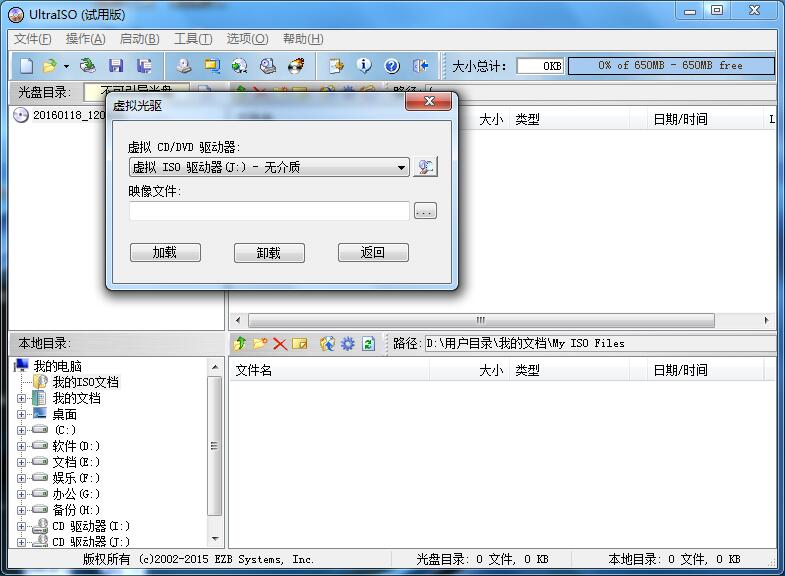Click the horizontal scrollbar thumb in disc pane
785x576 pixels.
pos(481,320)
